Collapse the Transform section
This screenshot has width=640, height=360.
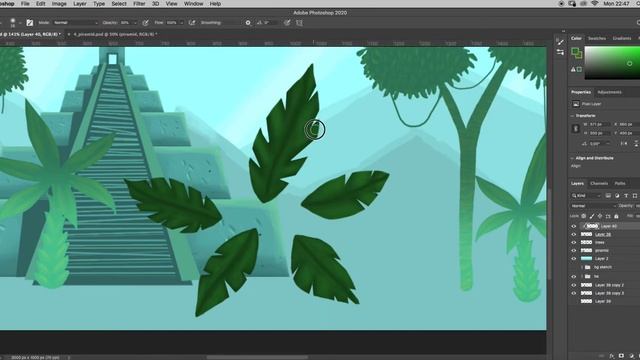572,116
